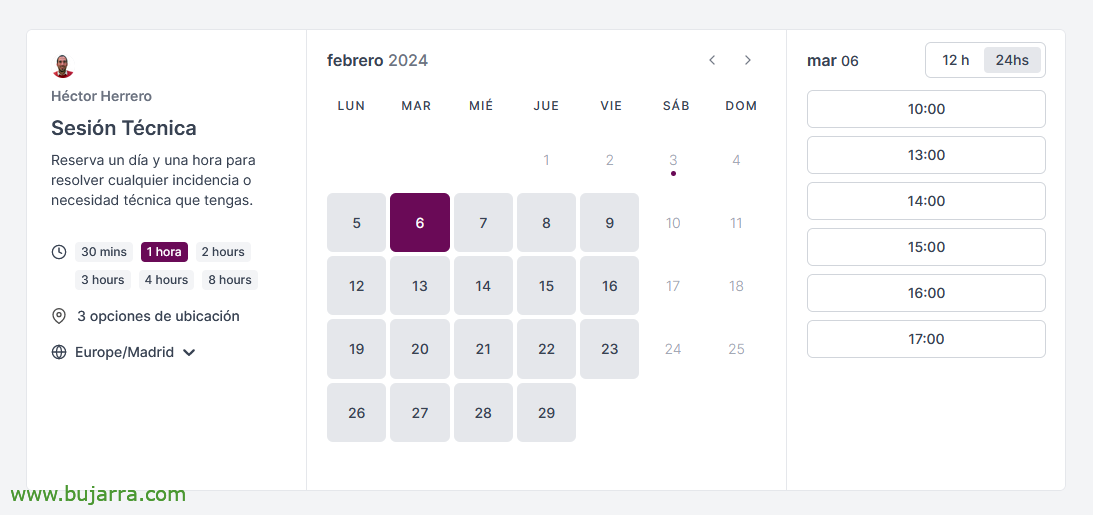Open the Europe/Madrid timezone dropdown
The width and height of the screenshot is (1093, 515).
point(135,353)
